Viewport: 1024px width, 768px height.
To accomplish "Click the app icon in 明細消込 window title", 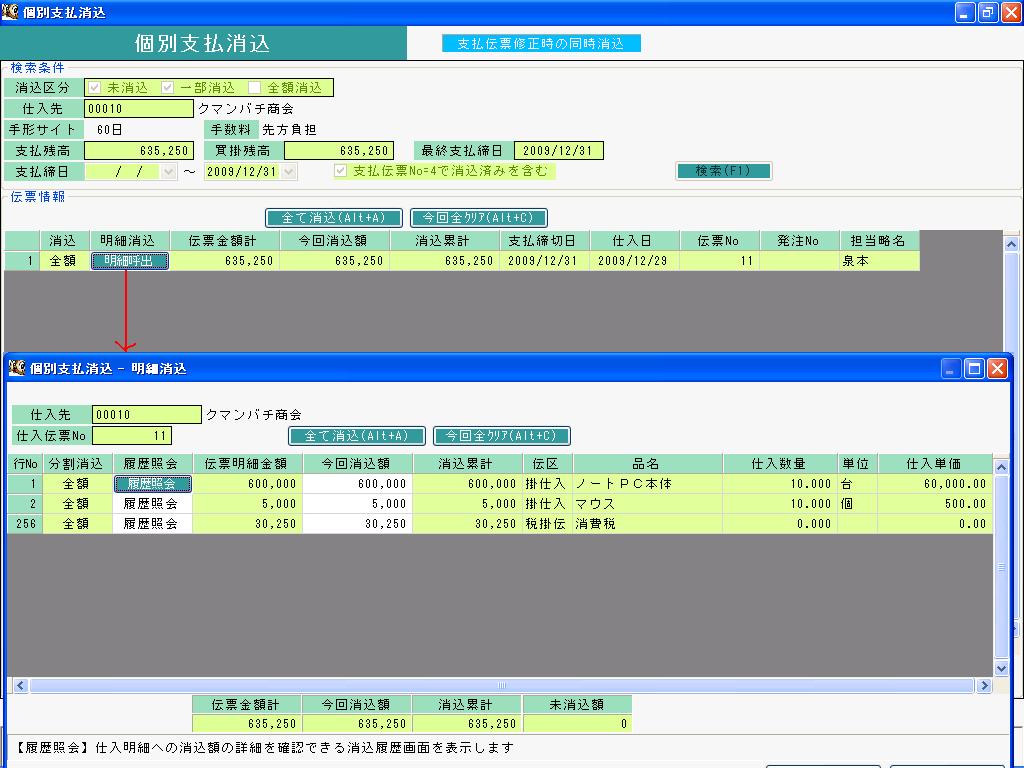I will pyautogui.click(x=17, y=368).
